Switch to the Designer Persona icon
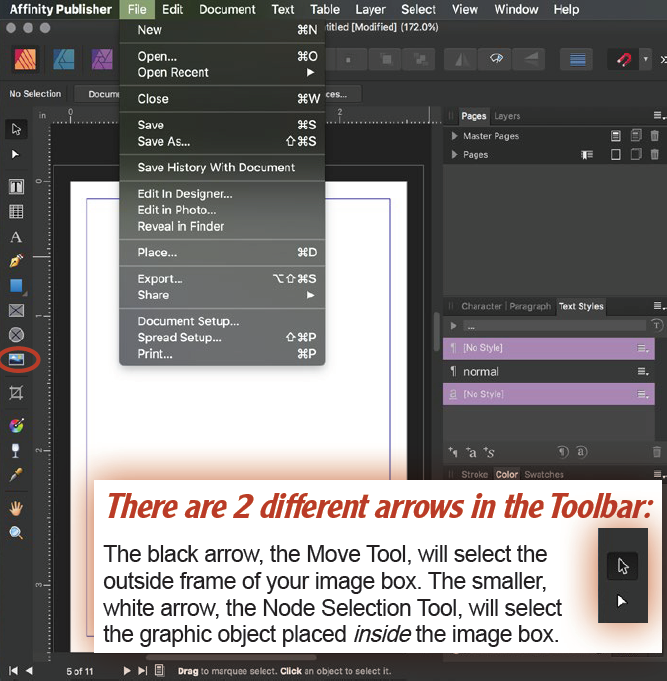Viewport: 667px width, 681px height. [63, 60]
